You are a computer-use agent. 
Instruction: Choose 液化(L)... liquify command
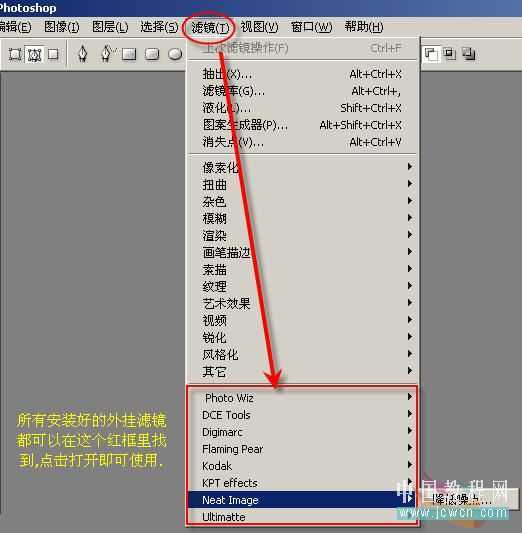coord(302,108)
